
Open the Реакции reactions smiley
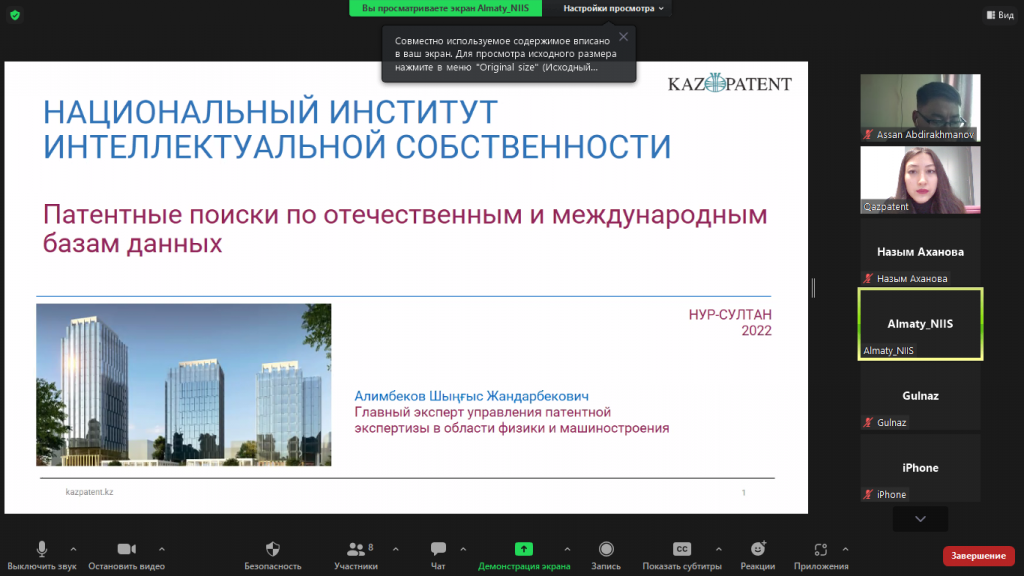coord(758,549)
